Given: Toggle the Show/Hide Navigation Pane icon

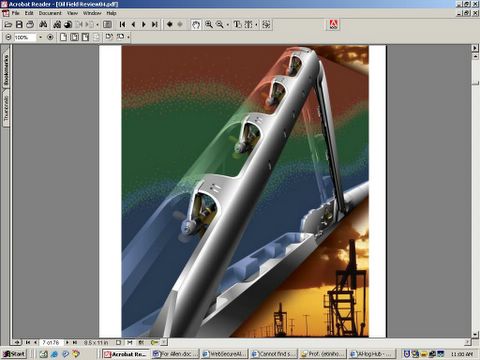Looking at the screenshot, I should click(x=107, y=24).
